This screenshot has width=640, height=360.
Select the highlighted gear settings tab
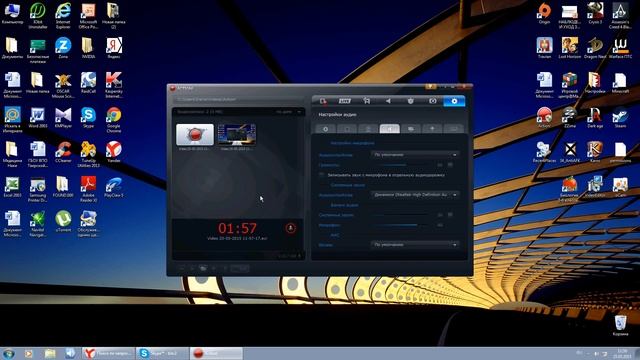[454, 101]
